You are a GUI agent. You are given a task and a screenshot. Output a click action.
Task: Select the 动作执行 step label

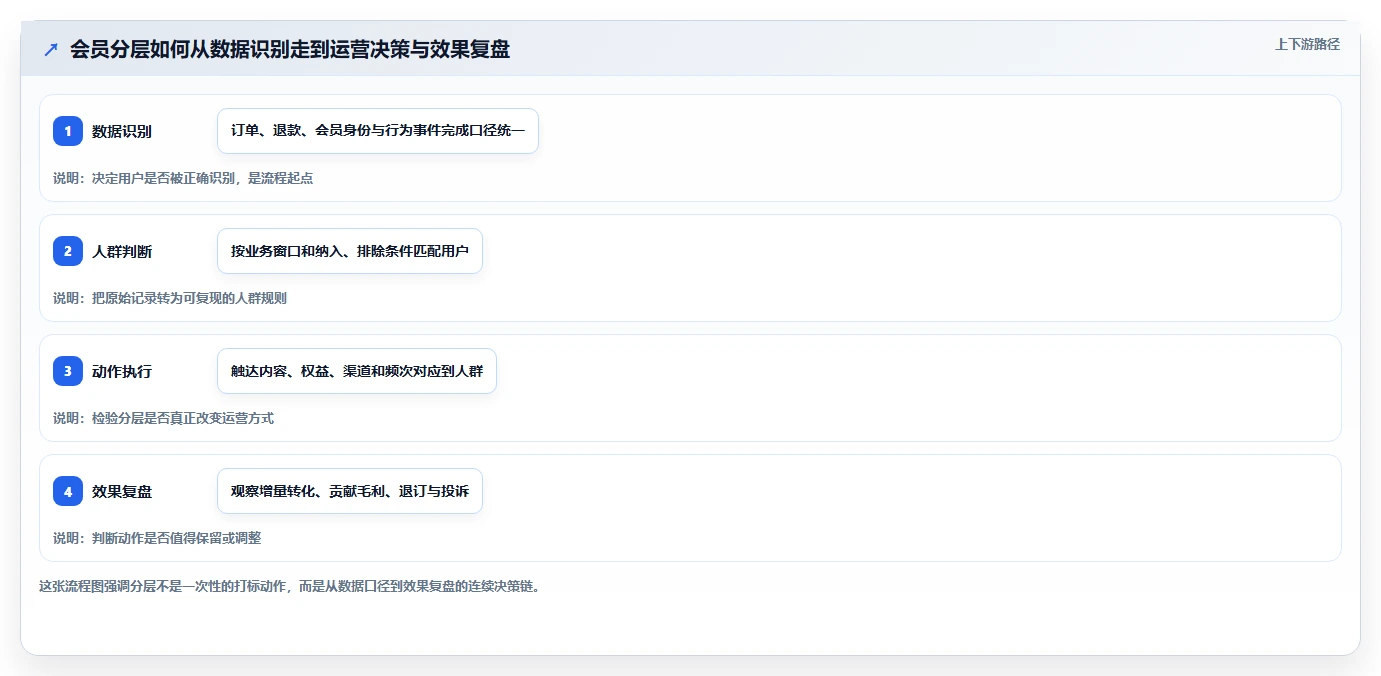click(122, 371)
